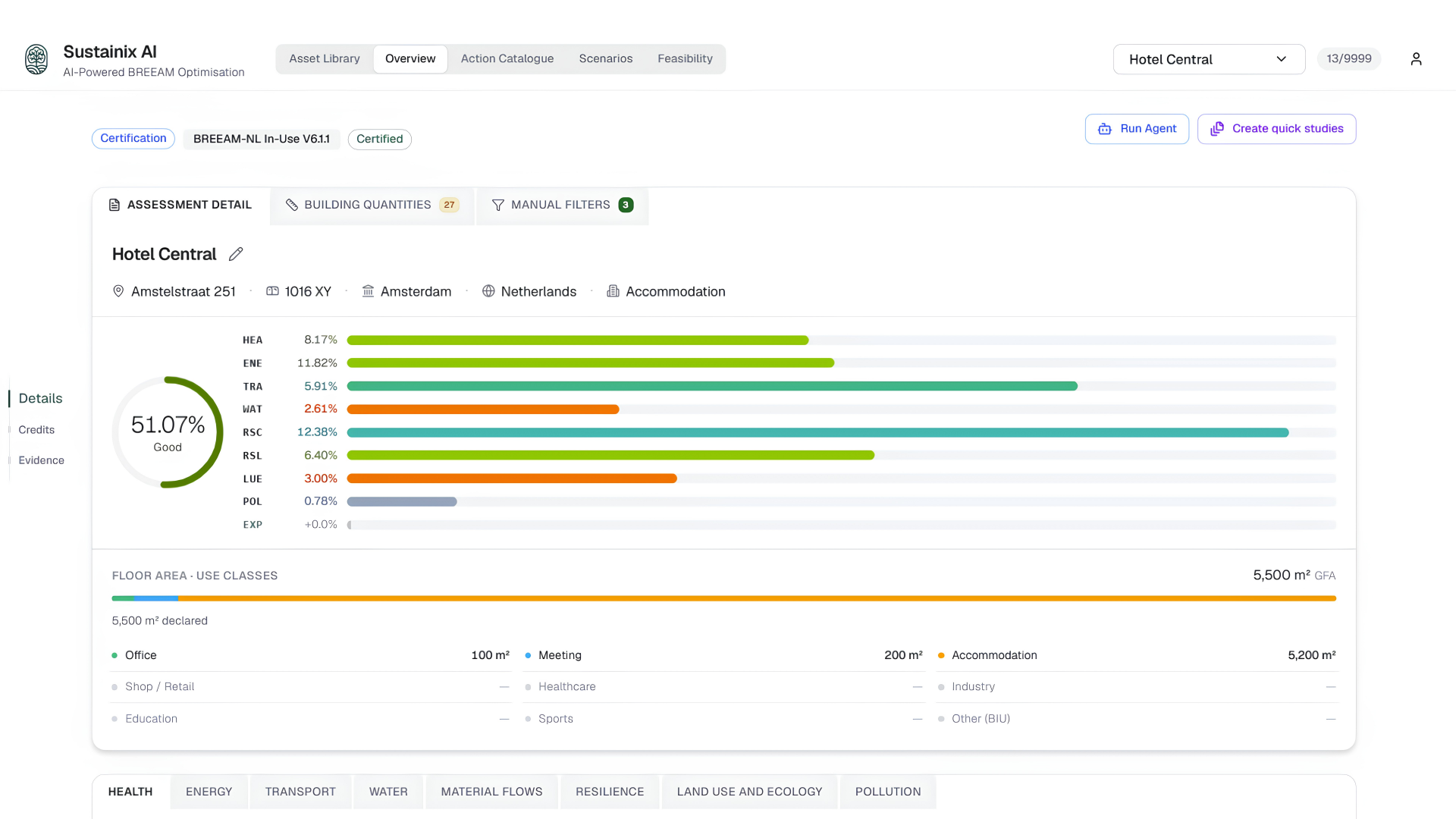Click the BREEAM-NL In-Use V6.1.1 label

[262, 140]
